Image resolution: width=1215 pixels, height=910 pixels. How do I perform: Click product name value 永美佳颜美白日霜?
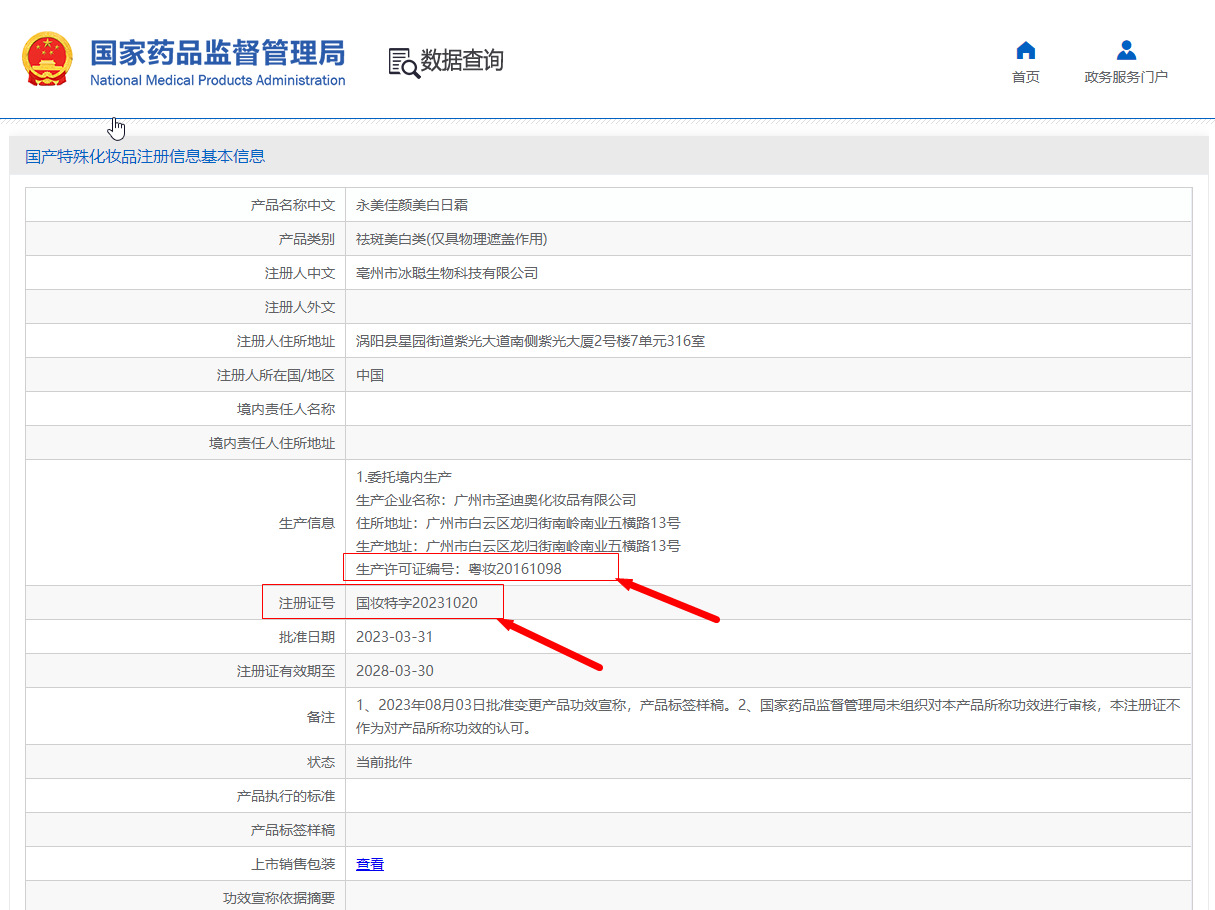[x=412, y=205]
